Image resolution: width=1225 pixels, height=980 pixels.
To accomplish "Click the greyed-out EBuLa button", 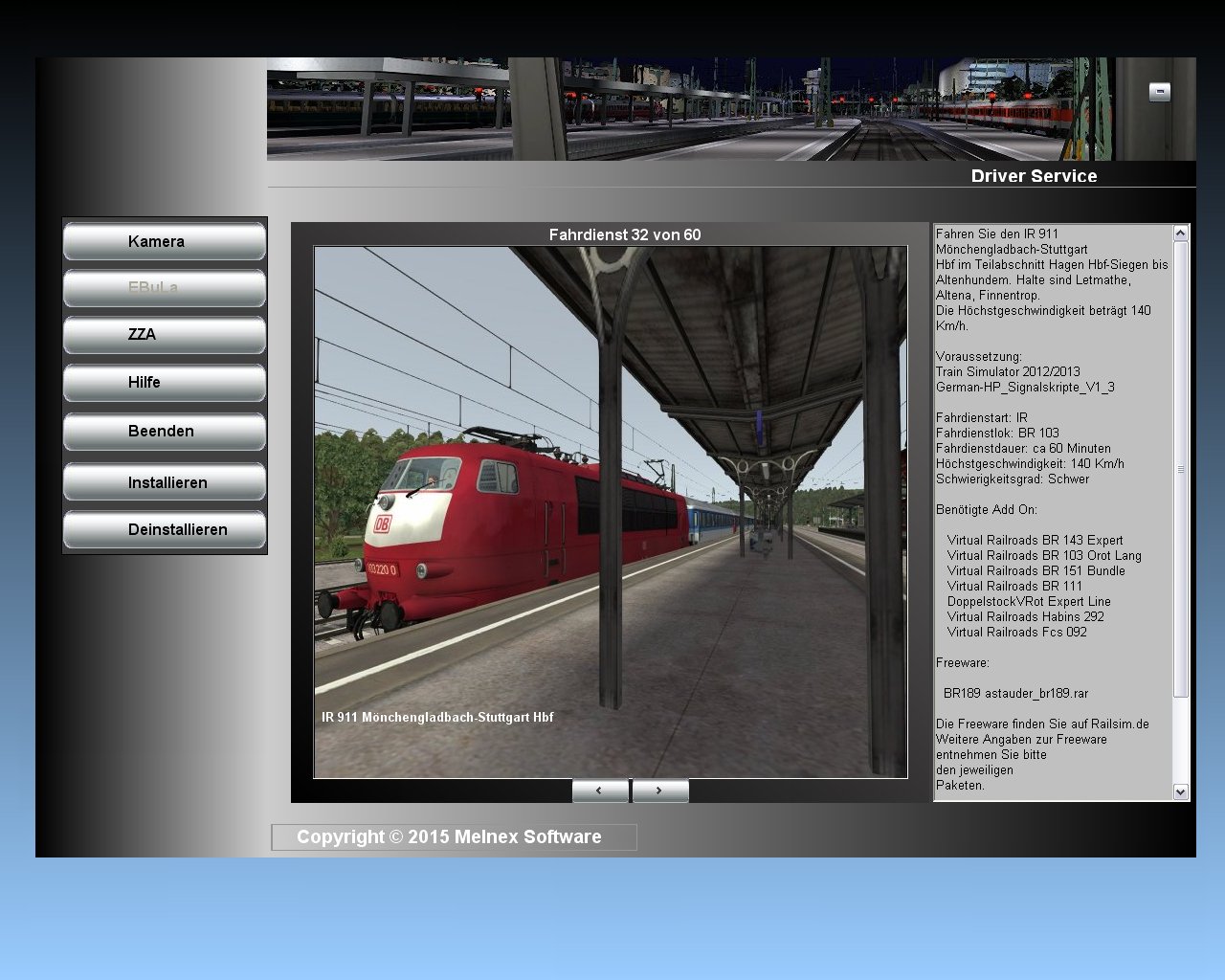I will [164, 288].
